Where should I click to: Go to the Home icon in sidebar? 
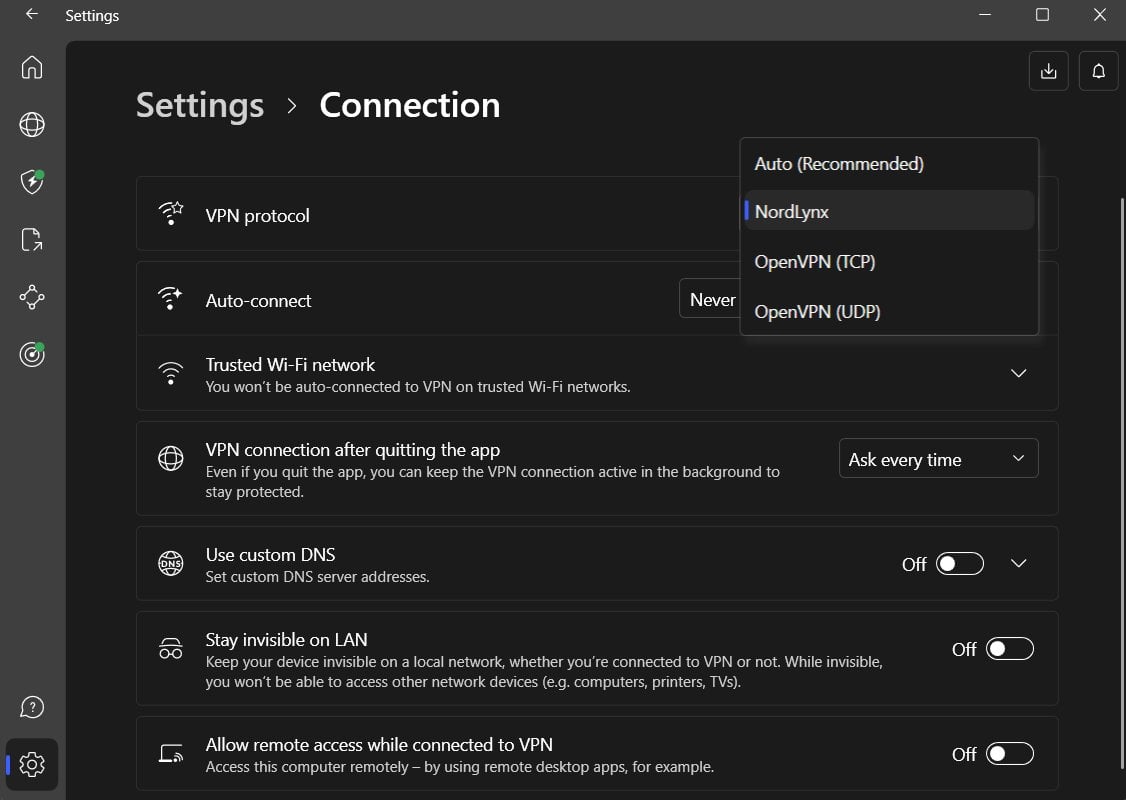(x=32, y=67)
